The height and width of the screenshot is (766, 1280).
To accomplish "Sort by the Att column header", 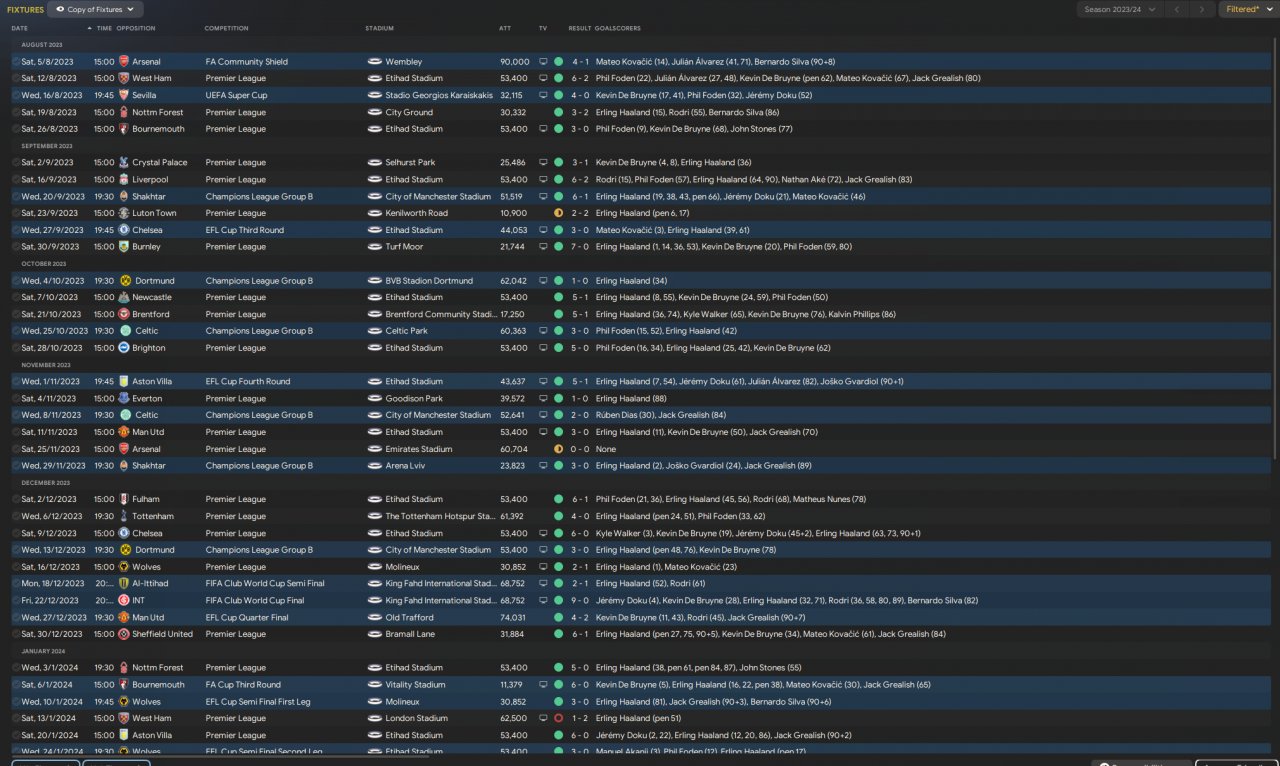I will 505,28.
